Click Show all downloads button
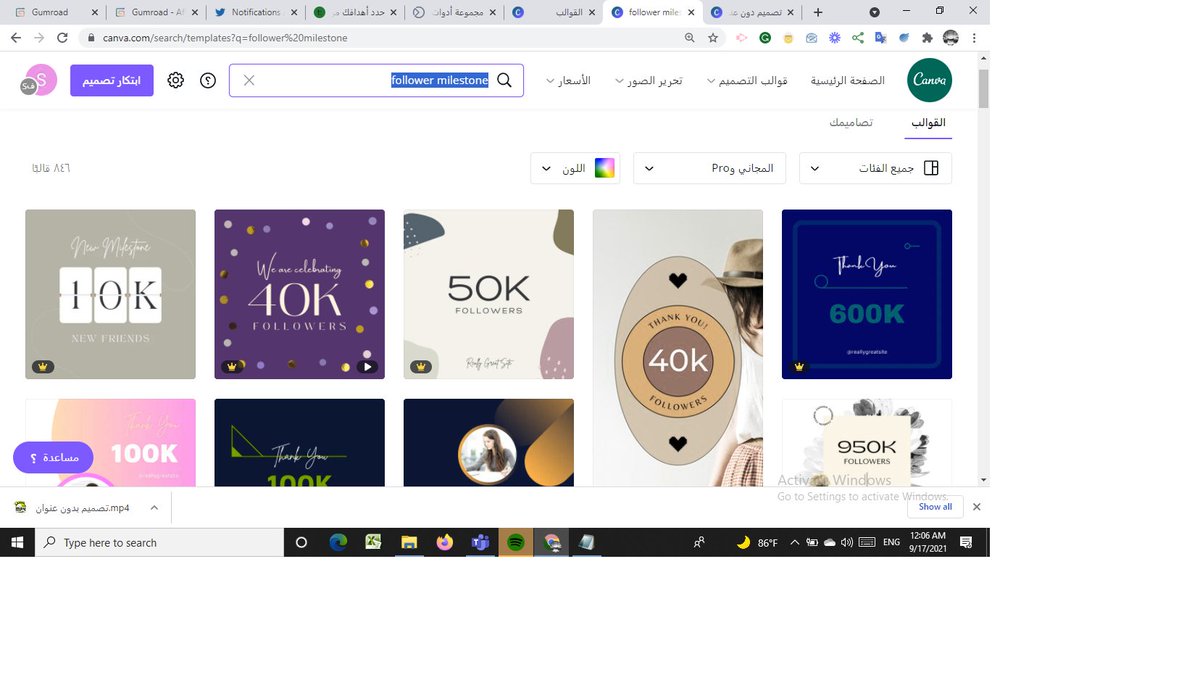 [x=936, y=507]
